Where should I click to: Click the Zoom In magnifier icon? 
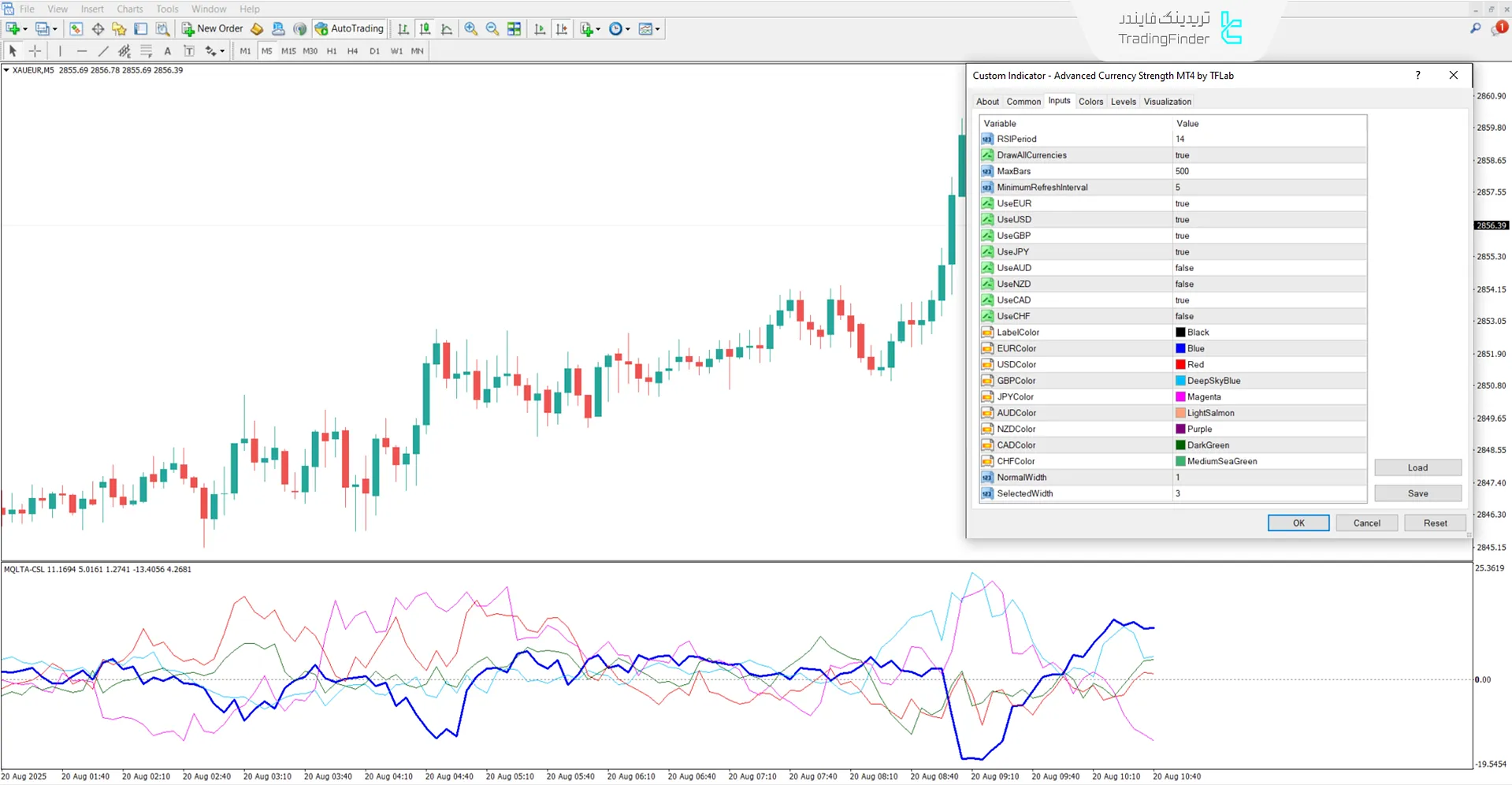[x=470, y=29]
